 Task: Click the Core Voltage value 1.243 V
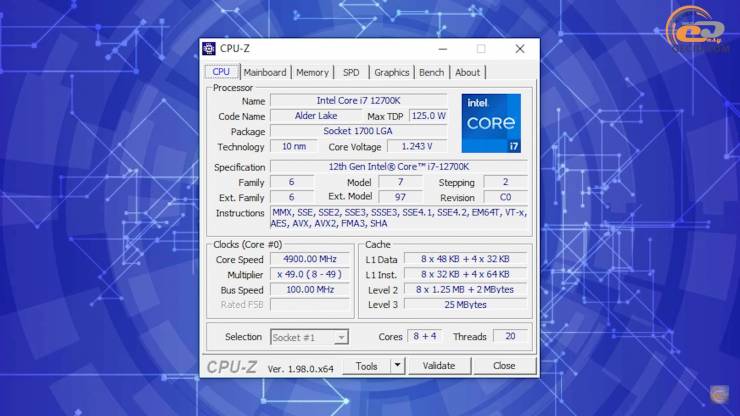tap(417, 146)
